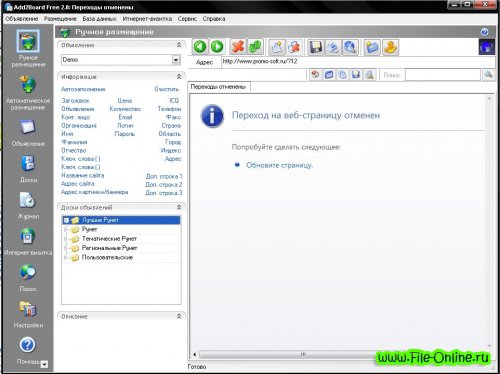This screenshot has width=500, height=374.
Task: Stop navigation with the red X icon
Action: click(x=238, y=47)
